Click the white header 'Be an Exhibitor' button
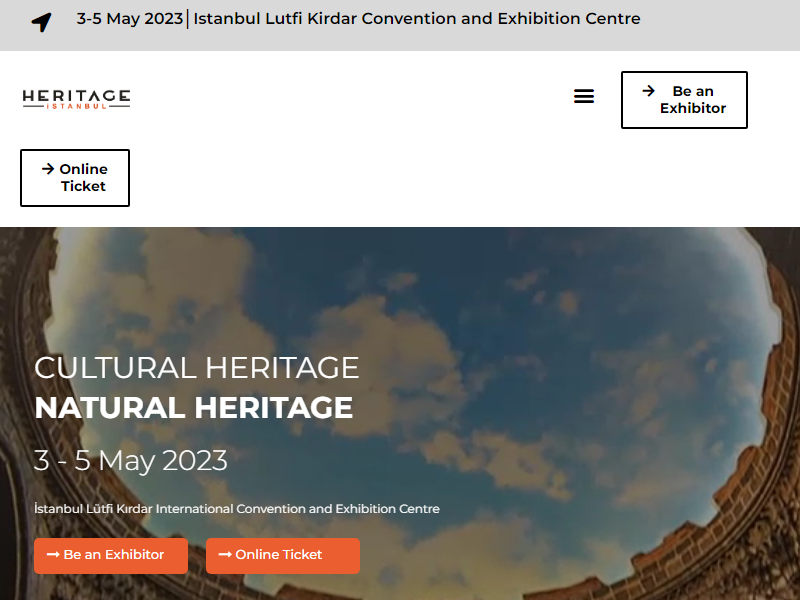The width and height of the screenshot is (800, 600). pyautogui.click(x=684, y=99)
